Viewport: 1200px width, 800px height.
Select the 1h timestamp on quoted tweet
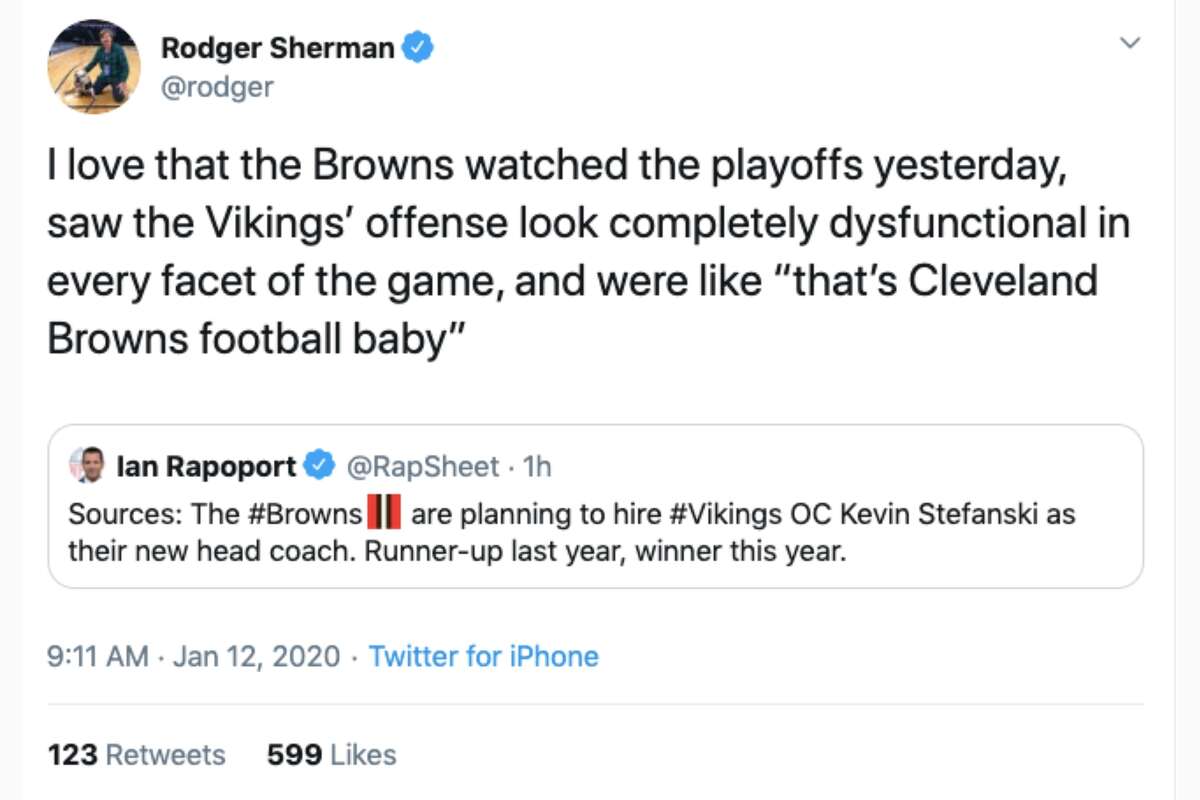click(539, 465)
